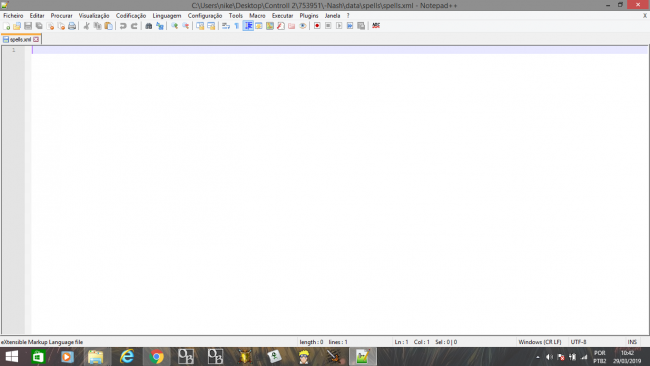Open the Configuração menu
650x366 pixels.
click(x=205, y=16)
